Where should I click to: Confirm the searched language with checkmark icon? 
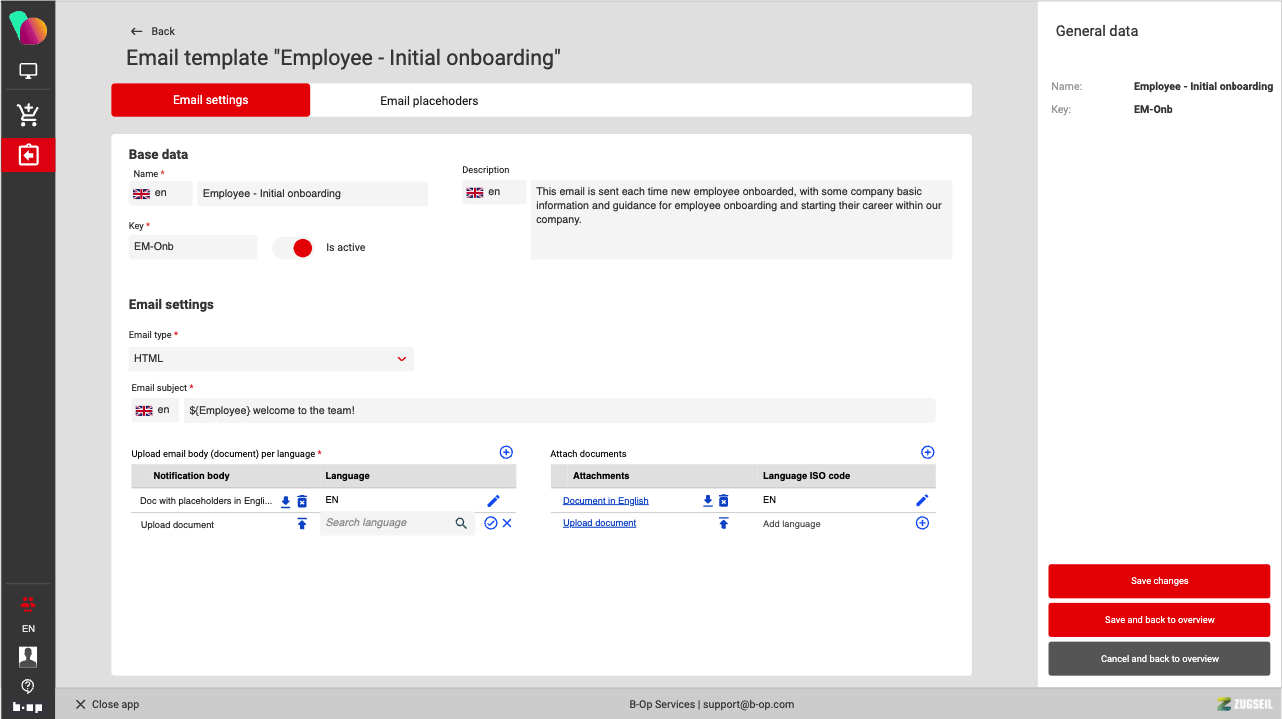tap(490, 523)
